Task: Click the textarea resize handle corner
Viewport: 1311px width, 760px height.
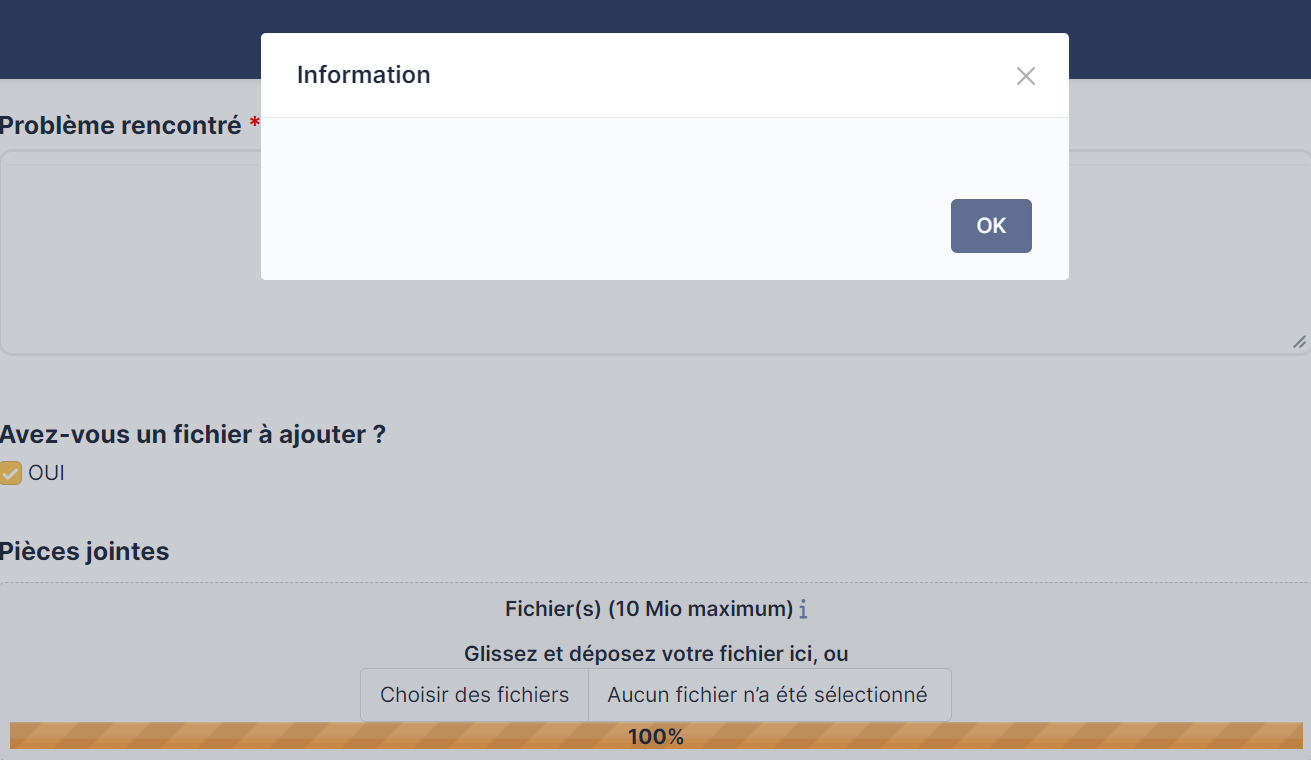Action: [x=1297, y=342]
